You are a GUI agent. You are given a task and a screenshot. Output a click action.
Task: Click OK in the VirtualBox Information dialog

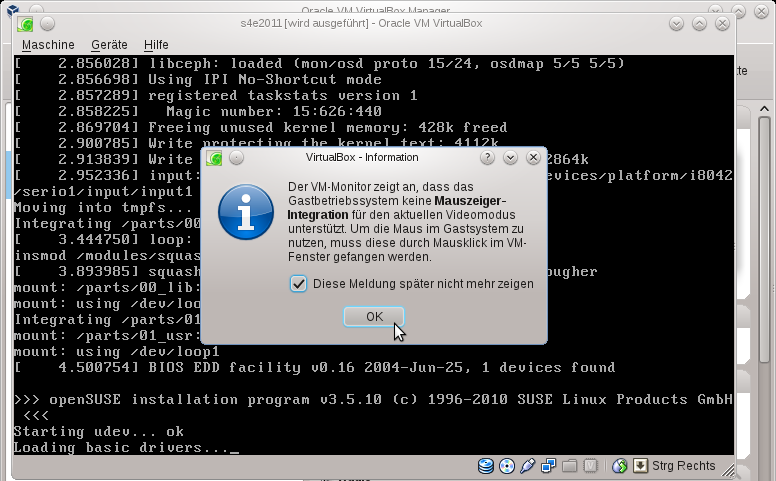click(x=374, y=317)
